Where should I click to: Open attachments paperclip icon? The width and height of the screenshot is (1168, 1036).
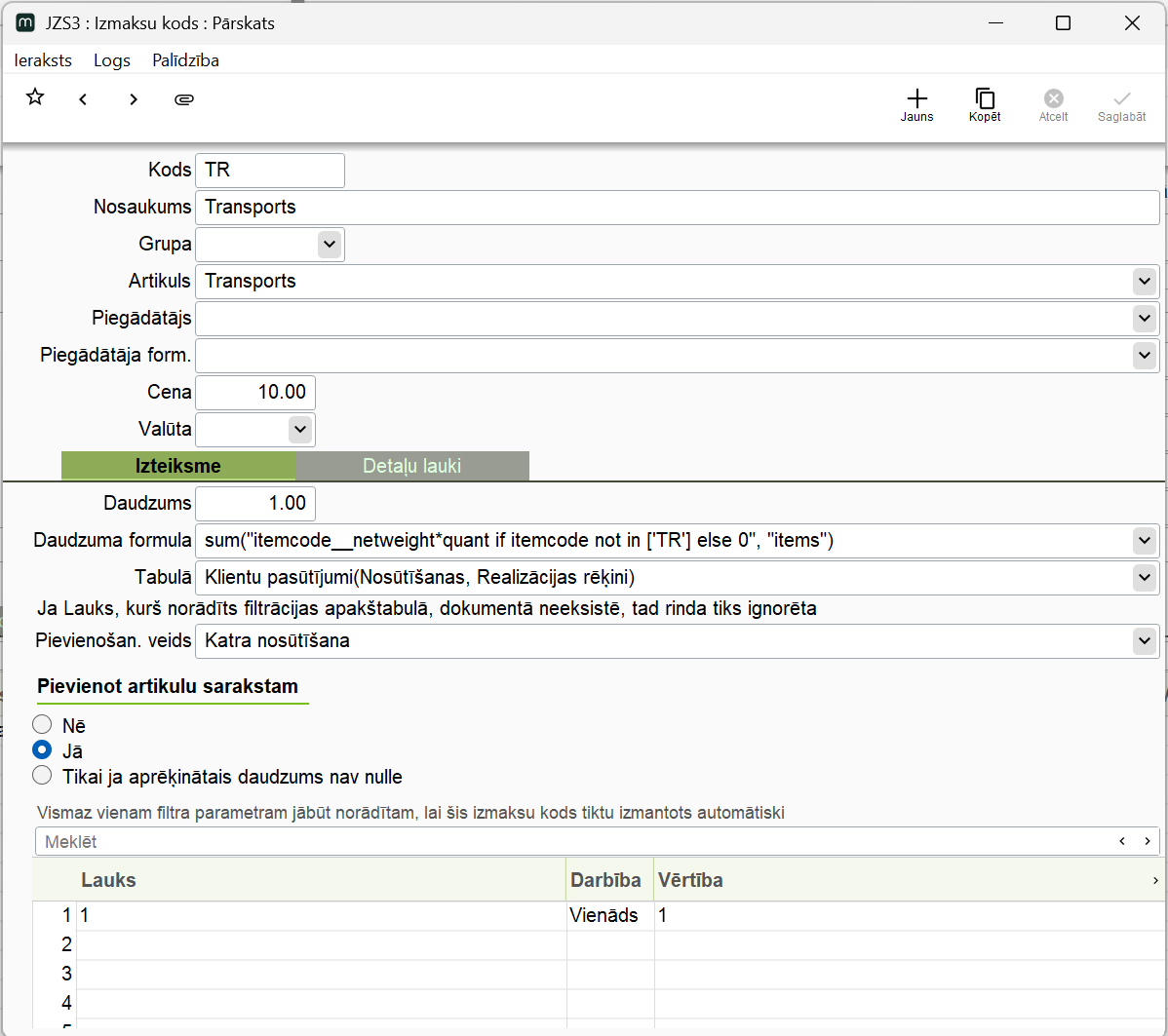184,99
